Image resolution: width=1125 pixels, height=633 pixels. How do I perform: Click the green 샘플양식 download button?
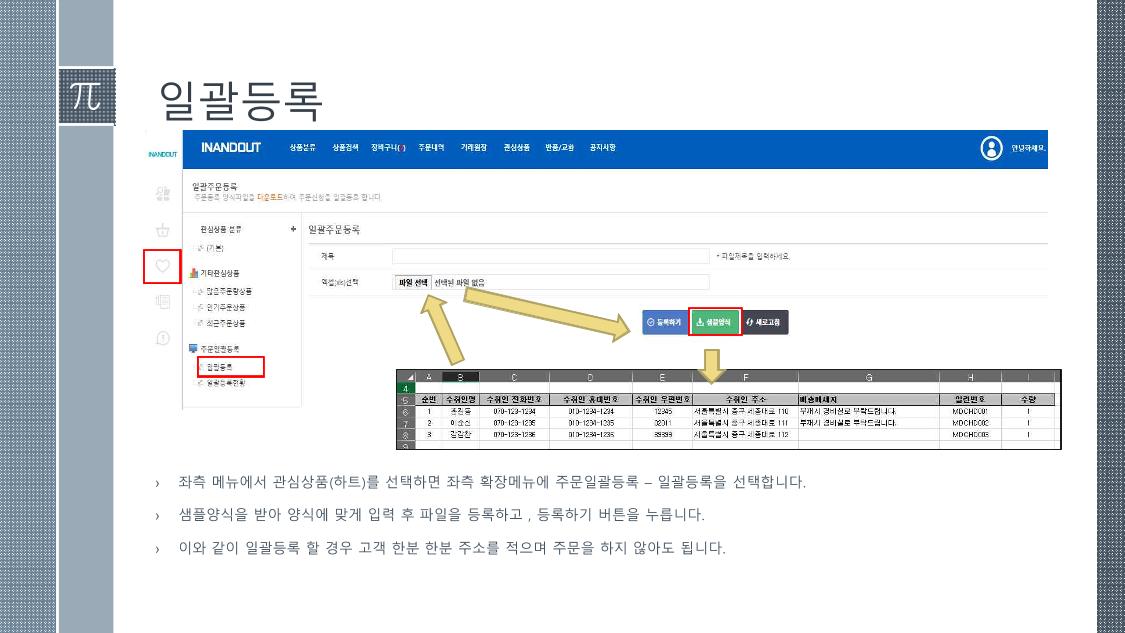pos(714,322)
